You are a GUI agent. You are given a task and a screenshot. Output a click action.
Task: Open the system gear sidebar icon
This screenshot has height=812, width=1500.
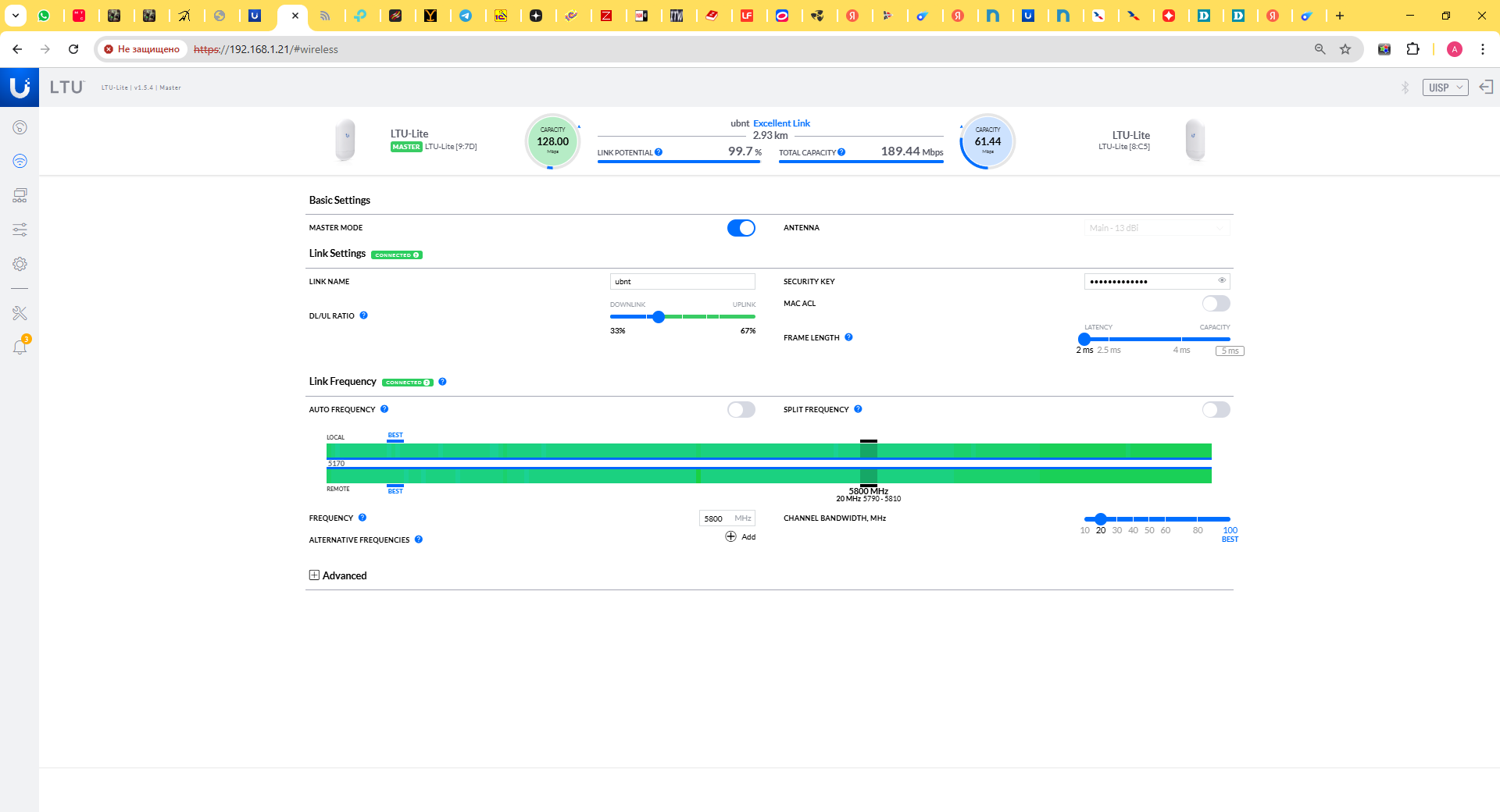click(x=20, y=264)
